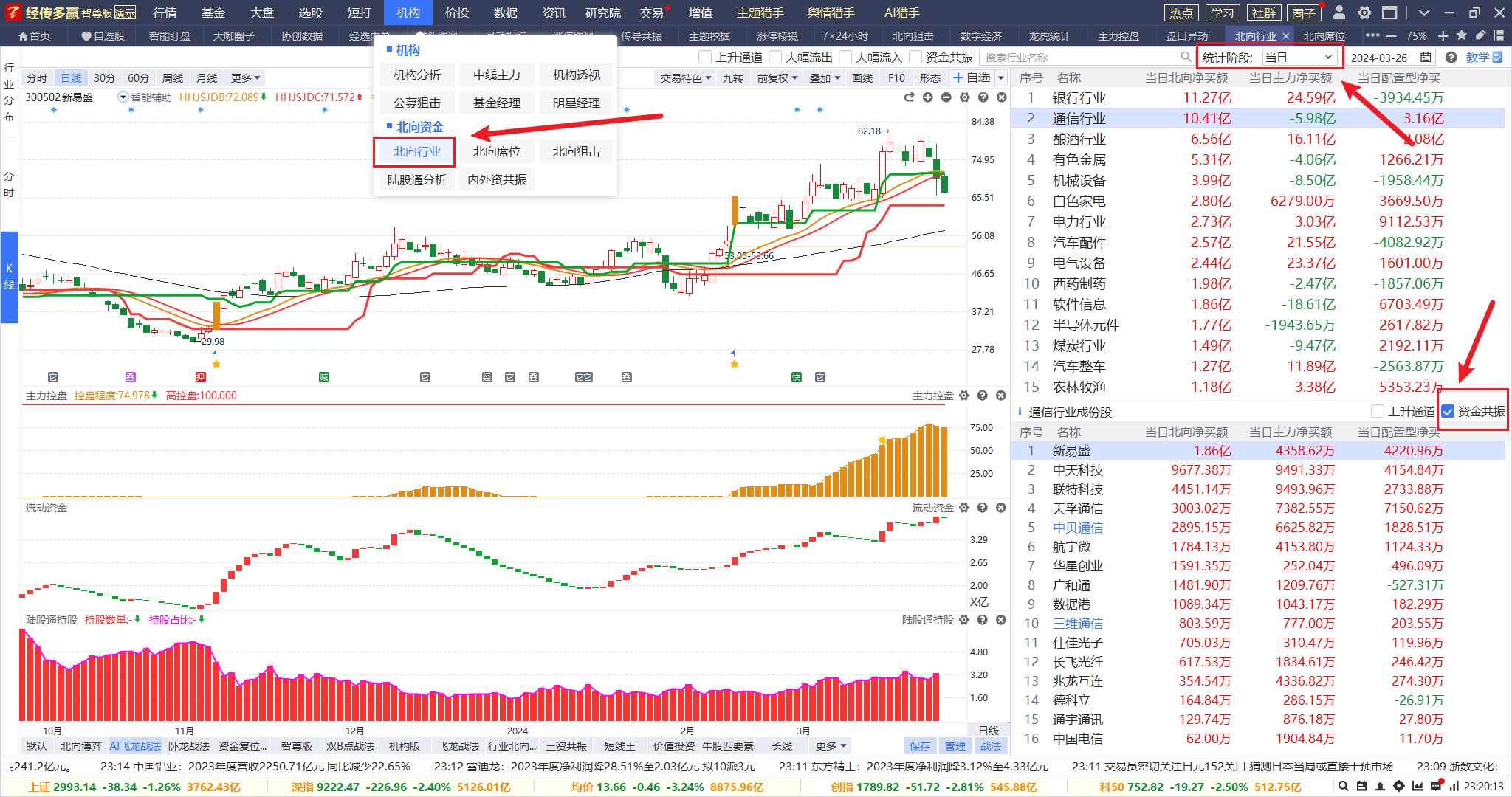Open the 叠加 dropdown
1512x797 pixels.
825,77
